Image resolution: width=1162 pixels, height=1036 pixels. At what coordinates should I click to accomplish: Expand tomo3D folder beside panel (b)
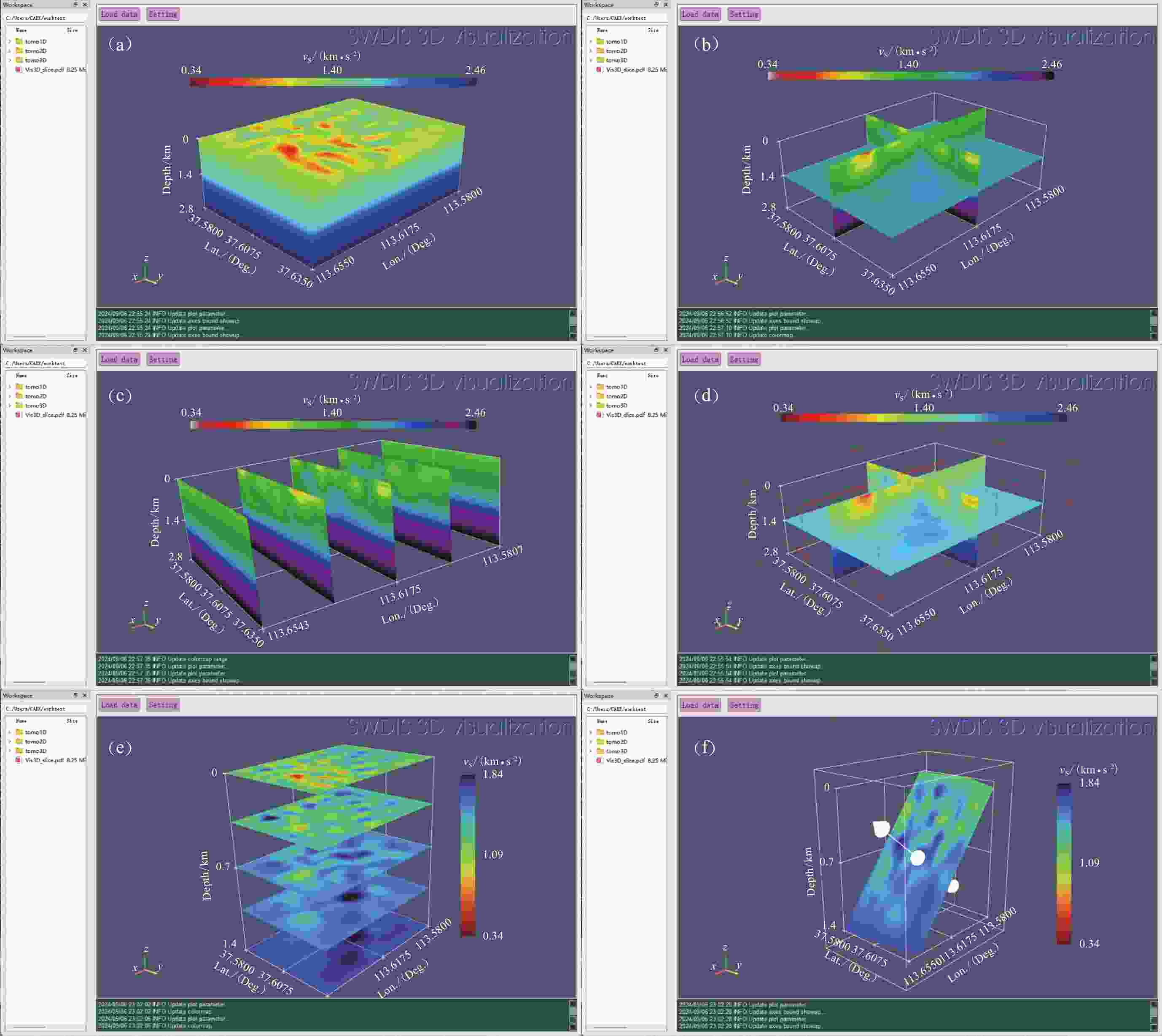(591, 60)
